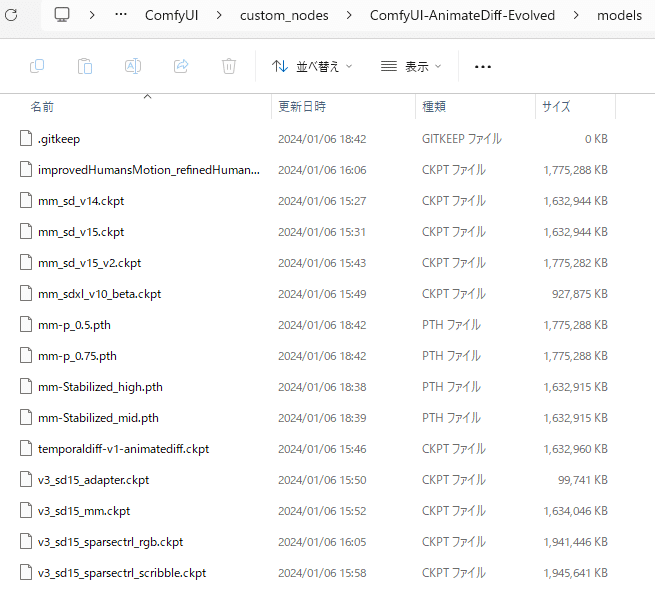This screenshot has width=655, height=593.
Task: Open the 表示 view dropdown
Action: (x=411, y=66)
